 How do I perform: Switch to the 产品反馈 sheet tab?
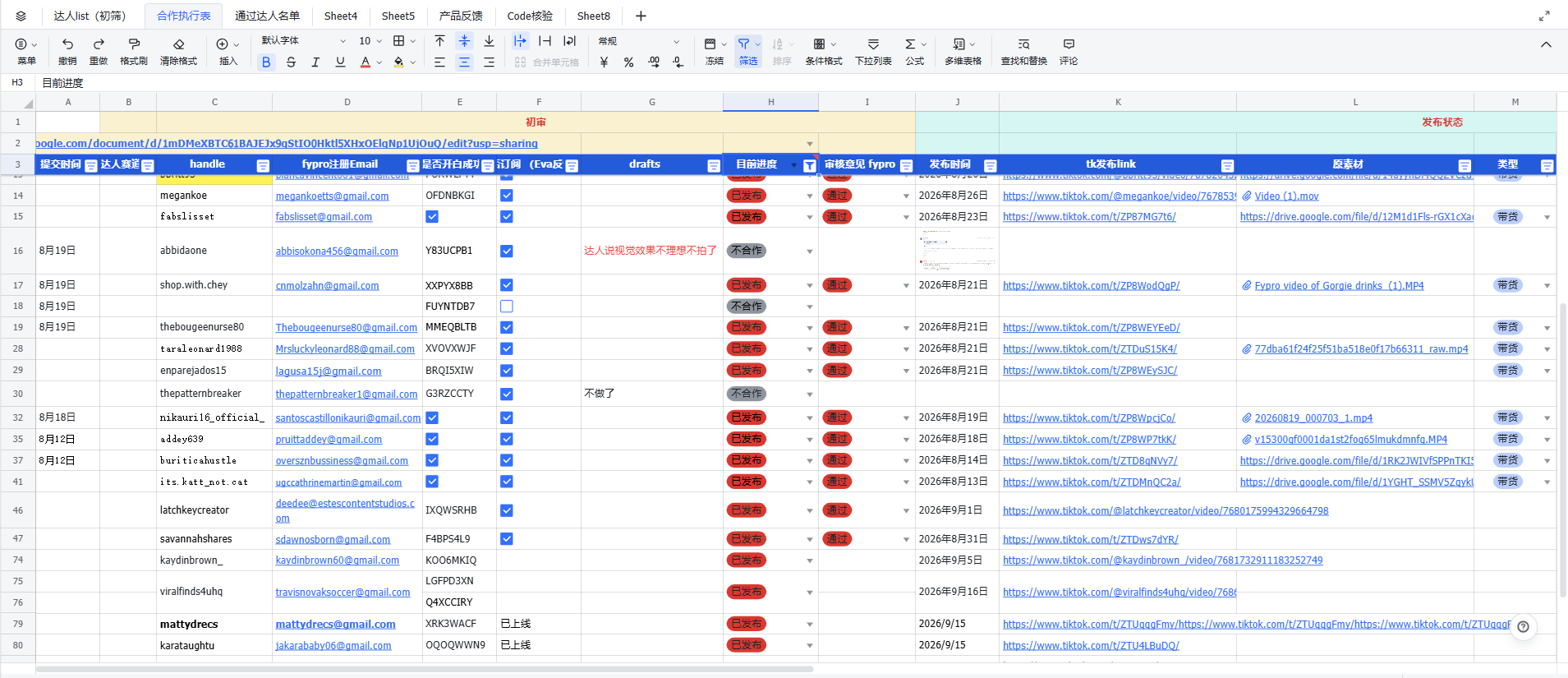coord(461,16)
